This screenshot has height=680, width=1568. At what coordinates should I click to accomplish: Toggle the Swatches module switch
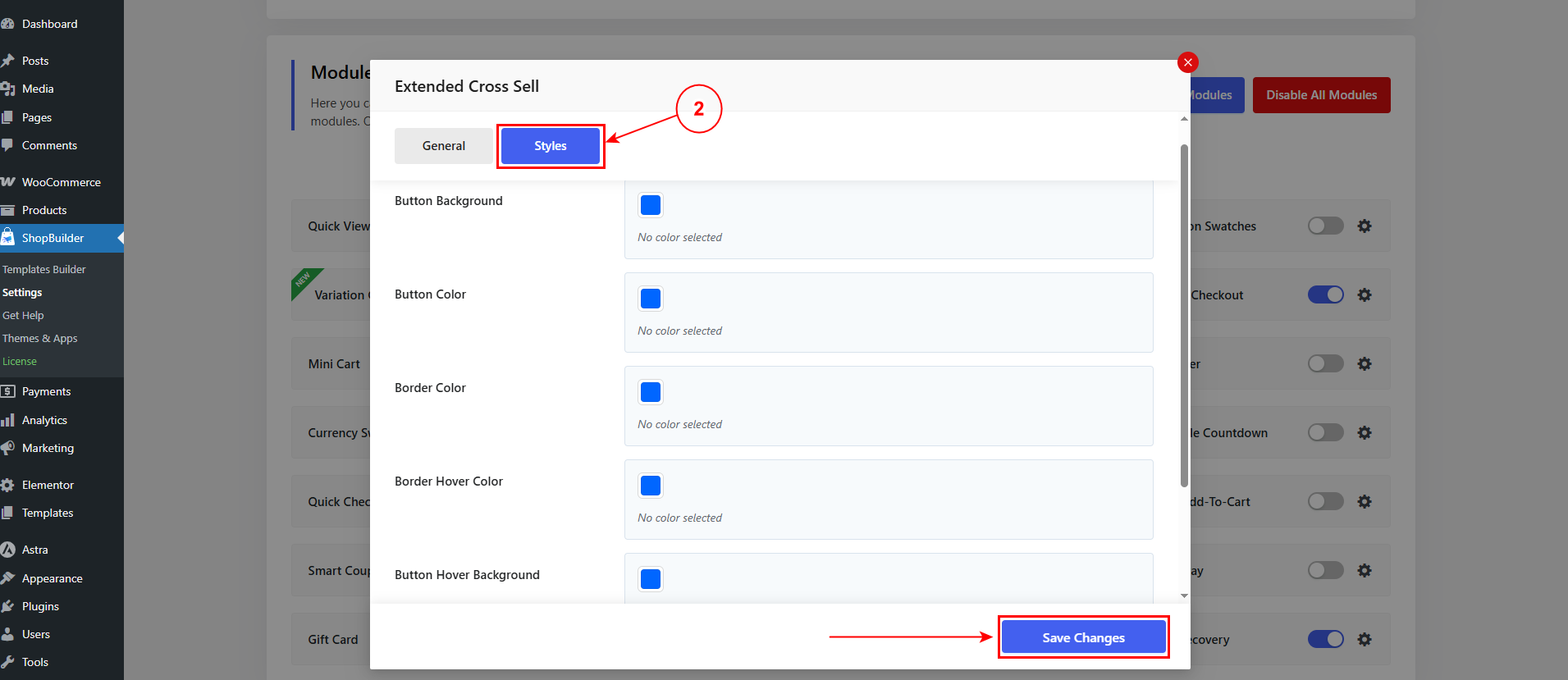(x=1326, y=226)
